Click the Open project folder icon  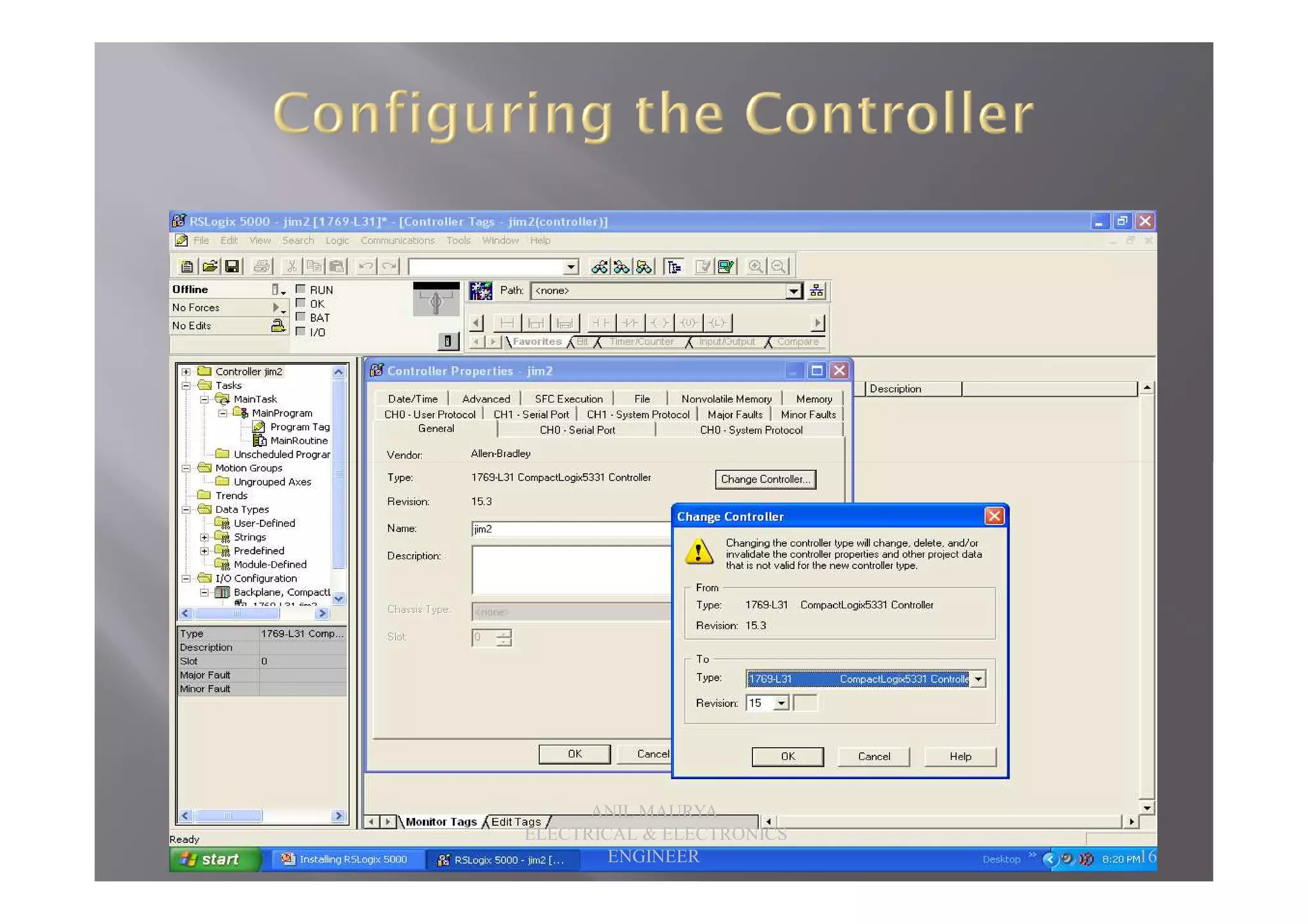pos(209,266)
